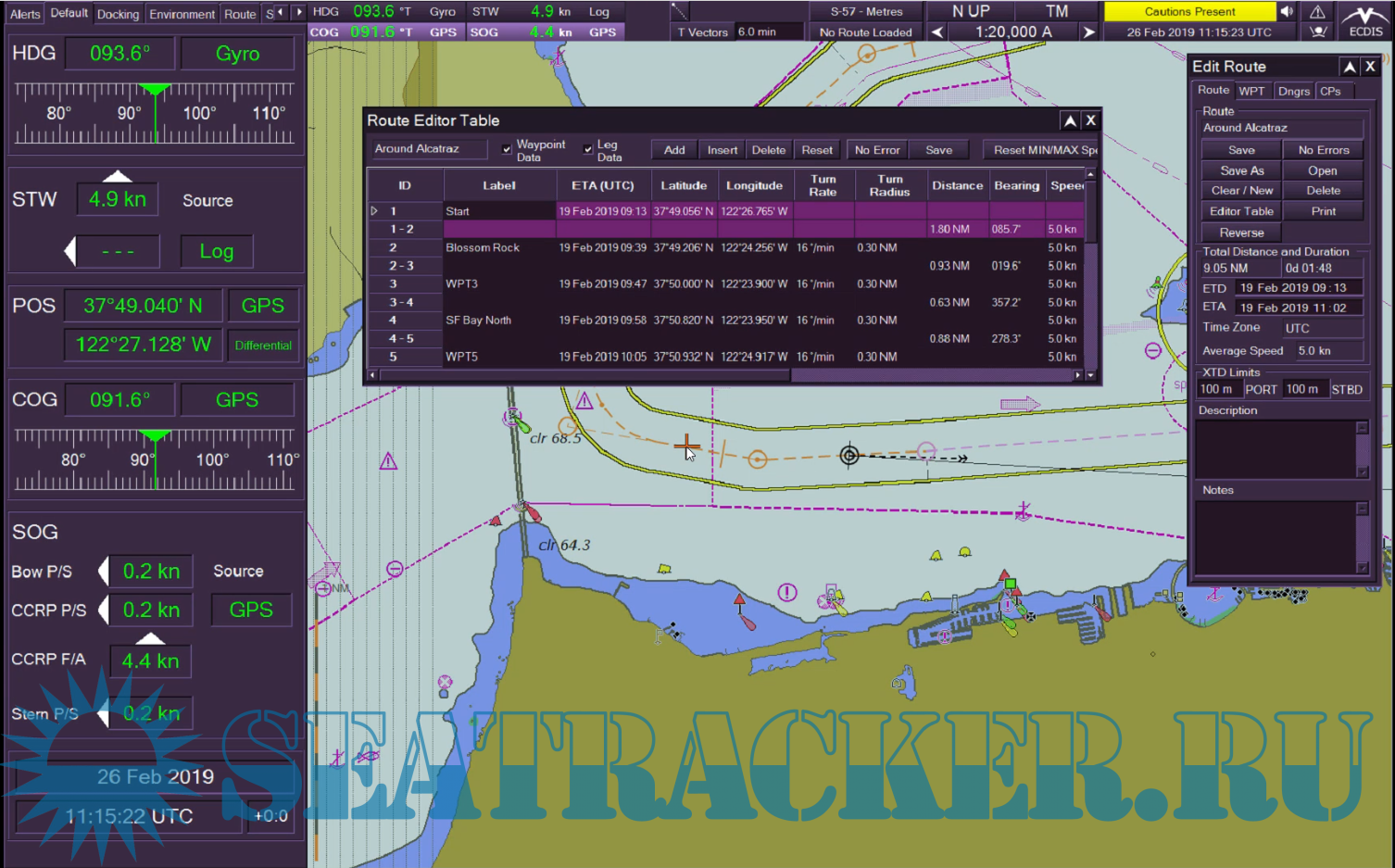Increase chart scale with right arrow
Viewport: 1395px width, 868px height.
click(x=1089, y=32)
